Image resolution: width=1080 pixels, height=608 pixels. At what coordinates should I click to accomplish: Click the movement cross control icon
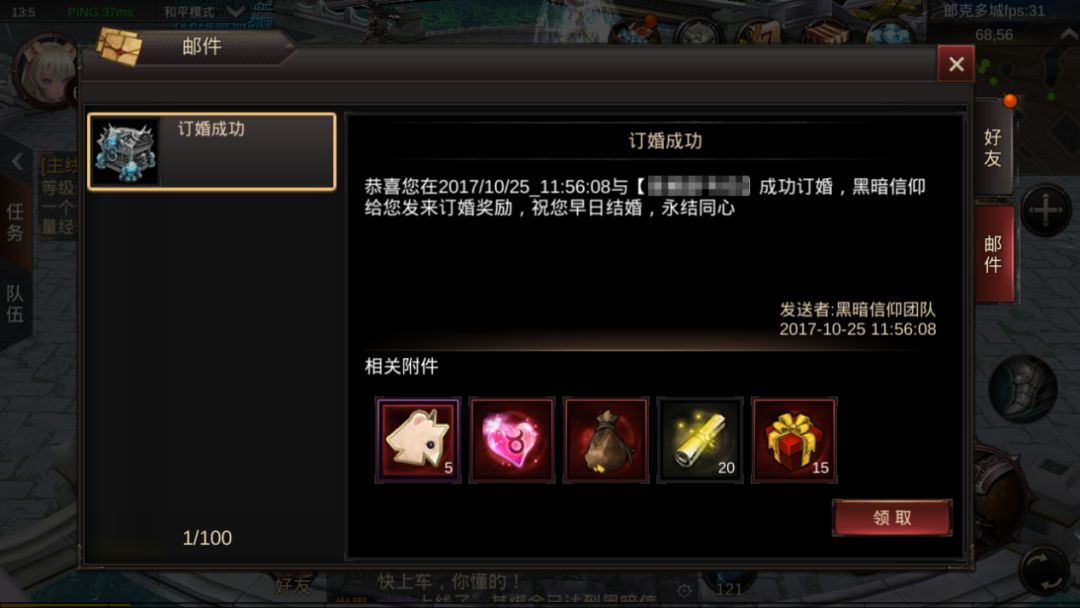(x=1045, y=211)
